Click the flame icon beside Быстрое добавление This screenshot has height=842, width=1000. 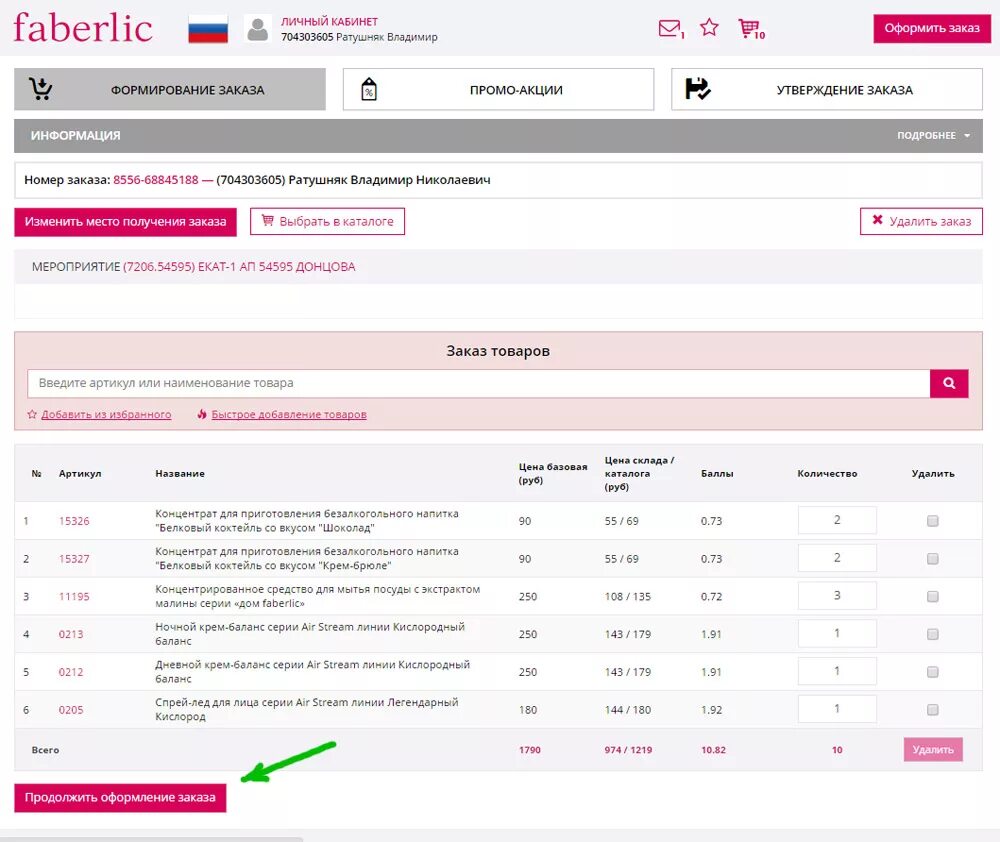pyautogui.click(x=202, y=415)
